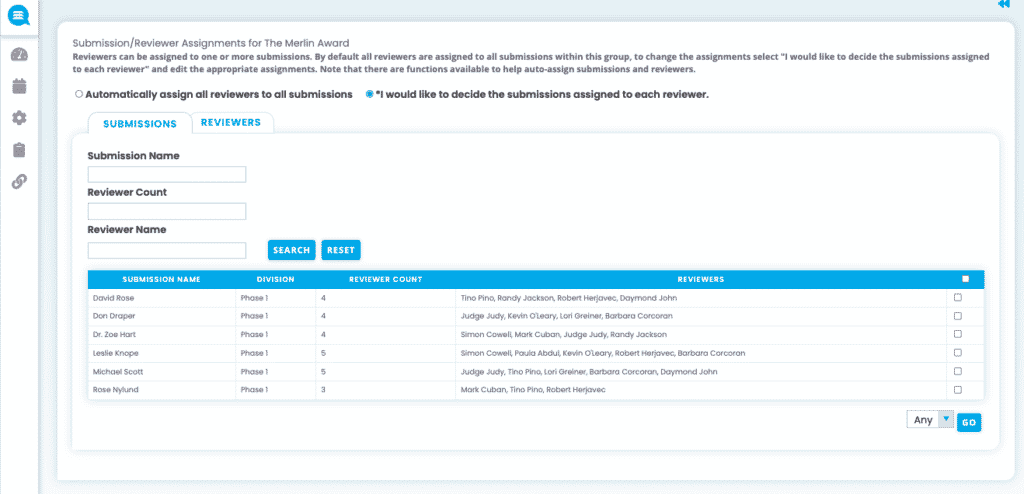Check the box for Leslie Knope row
Viewport: 1024px width, 494px height.
pos(957,353)
